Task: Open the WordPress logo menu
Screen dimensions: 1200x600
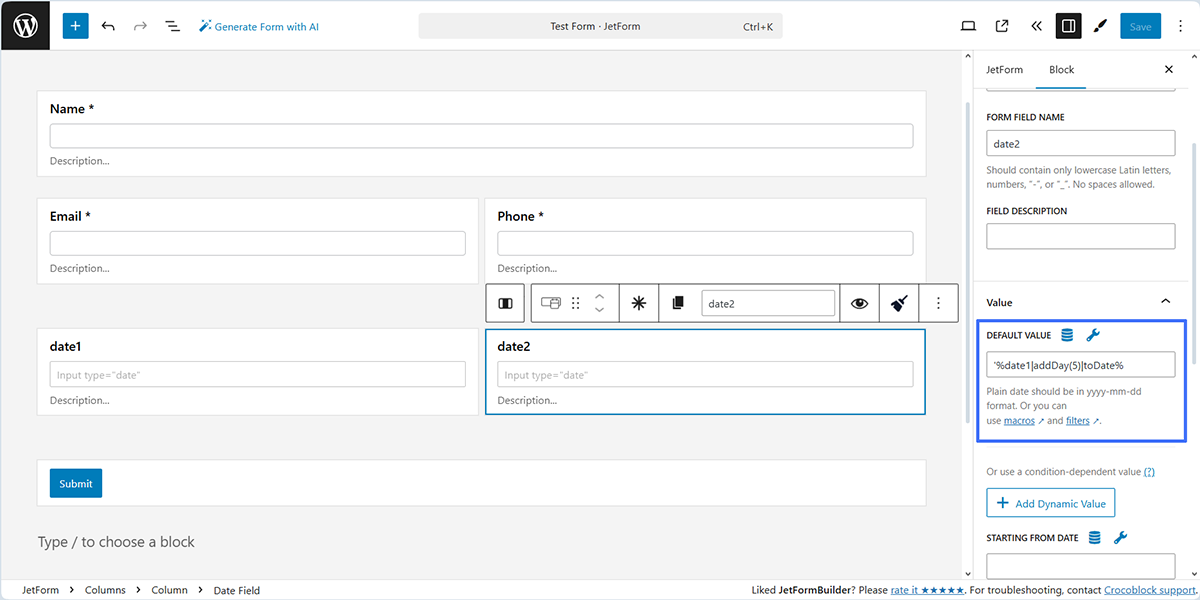Action: pos(25,26)
